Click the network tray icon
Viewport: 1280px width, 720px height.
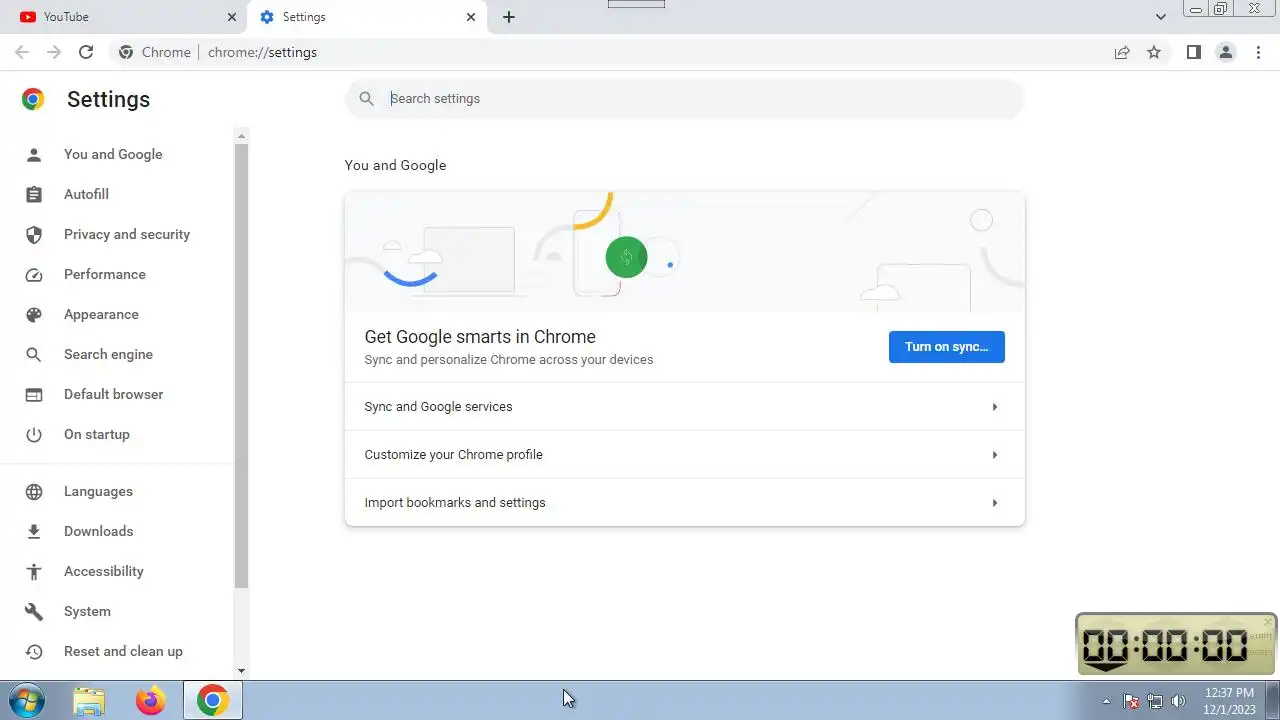pyautogui.click(x=1155, y=701)
